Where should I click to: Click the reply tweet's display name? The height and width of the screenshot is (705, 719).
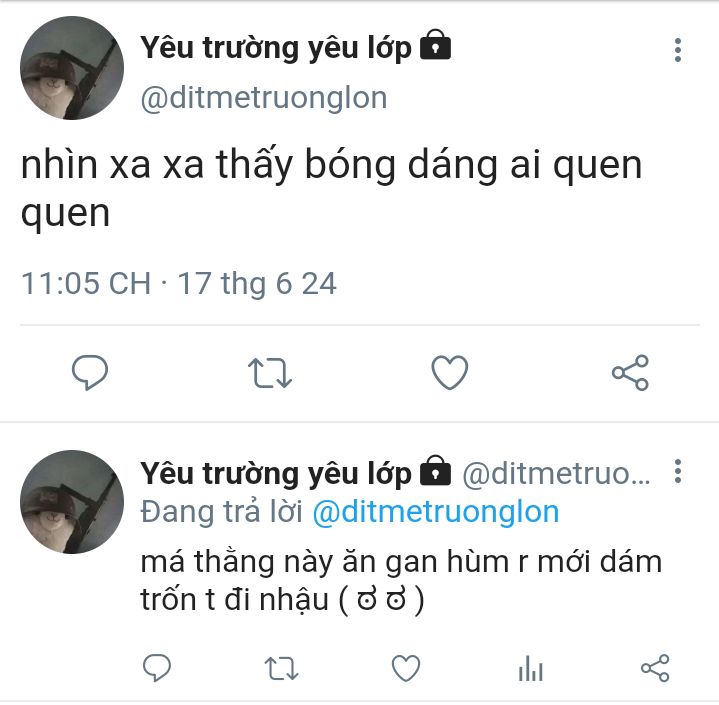[x=276, y=473]
